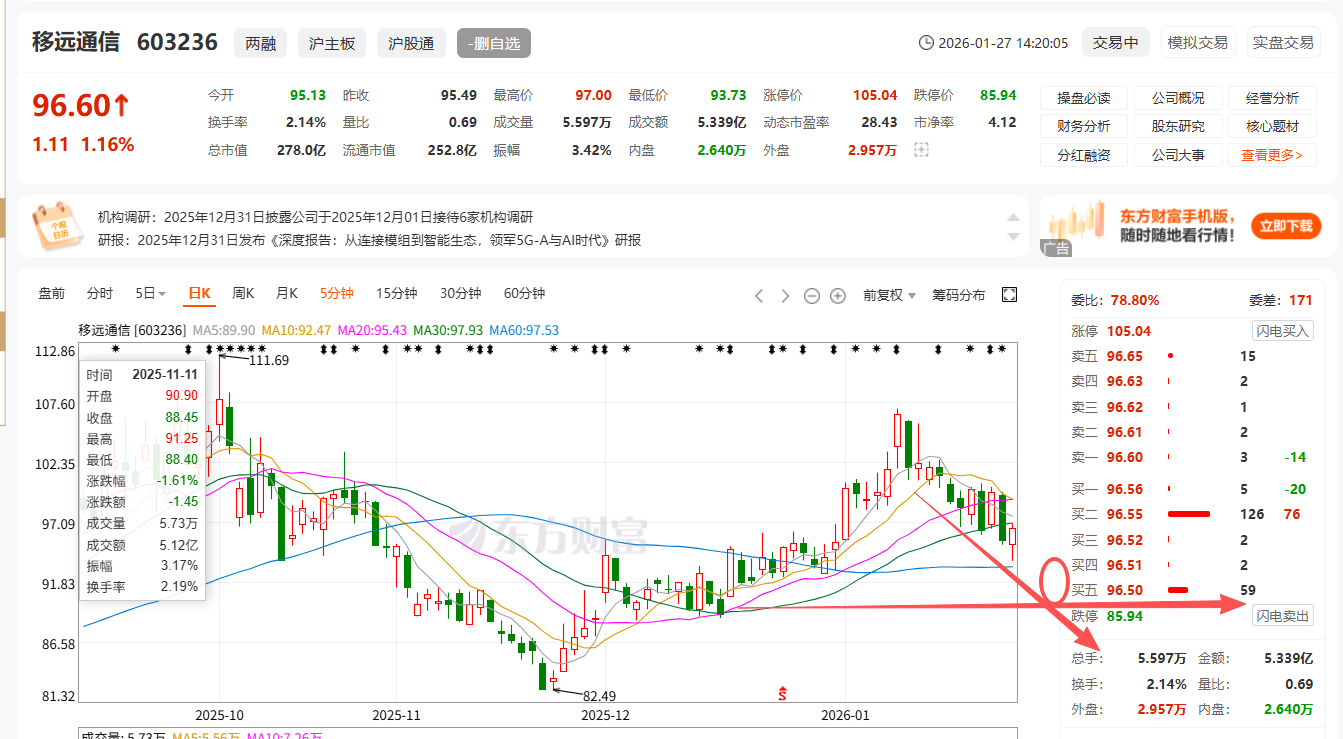Image resolution: width=1343 pixels, height=739 pixels.
Task: Open 财务分析 page
Action: 1084,126
